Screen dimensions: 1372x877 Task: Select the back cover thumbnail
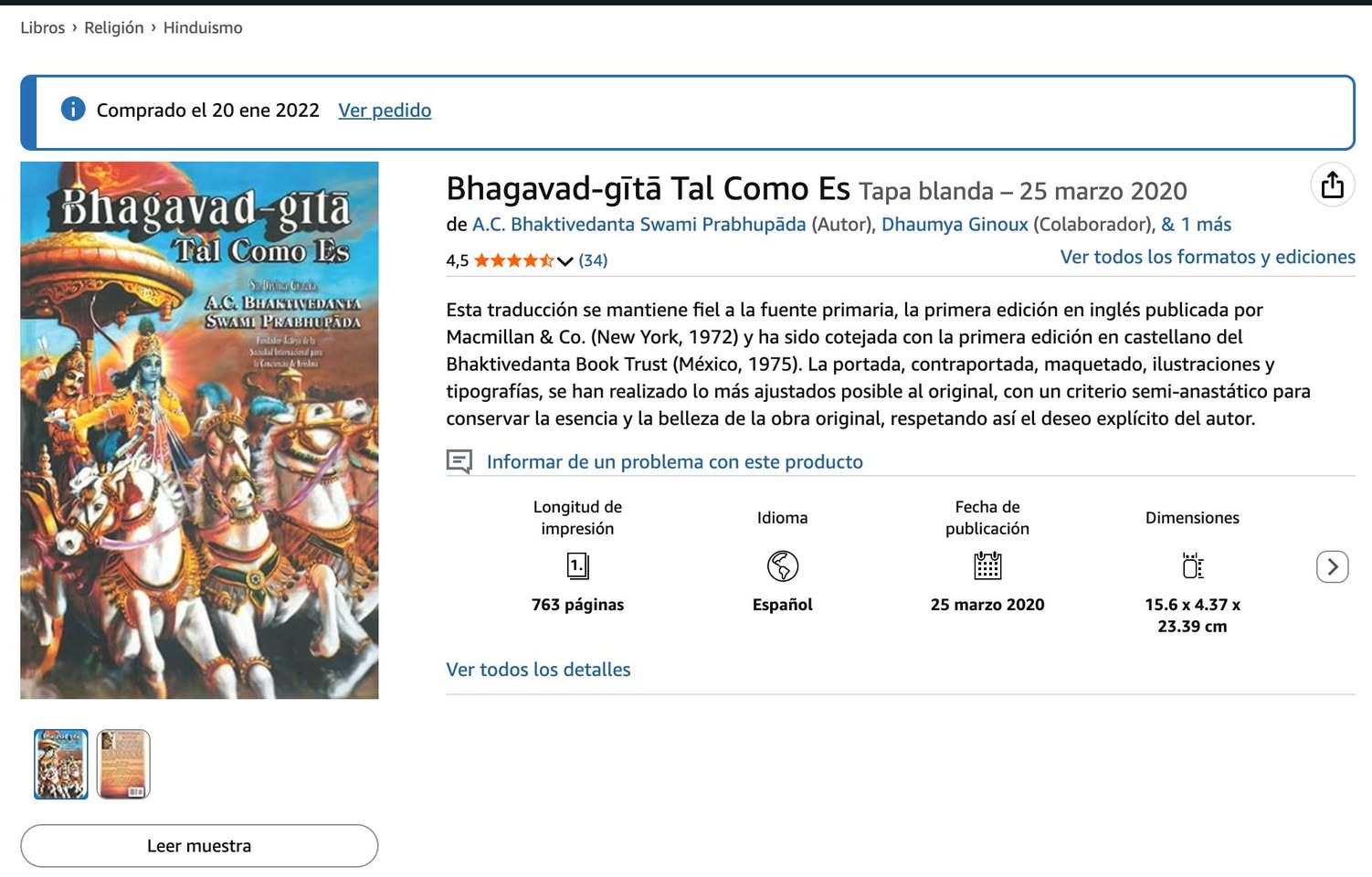pos(123,764)
